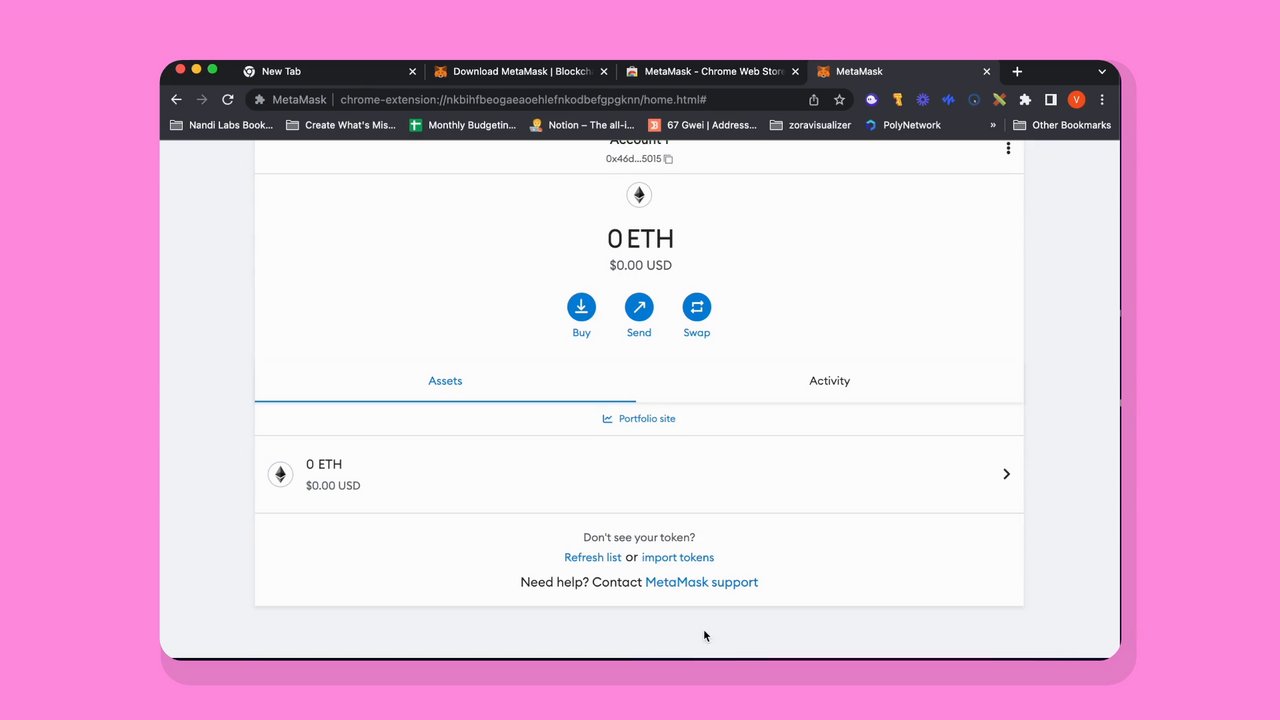Open the Chrome profile avatar V
The height and width of the screenshot is (720, 1280).
click(x=1076, y=99)
